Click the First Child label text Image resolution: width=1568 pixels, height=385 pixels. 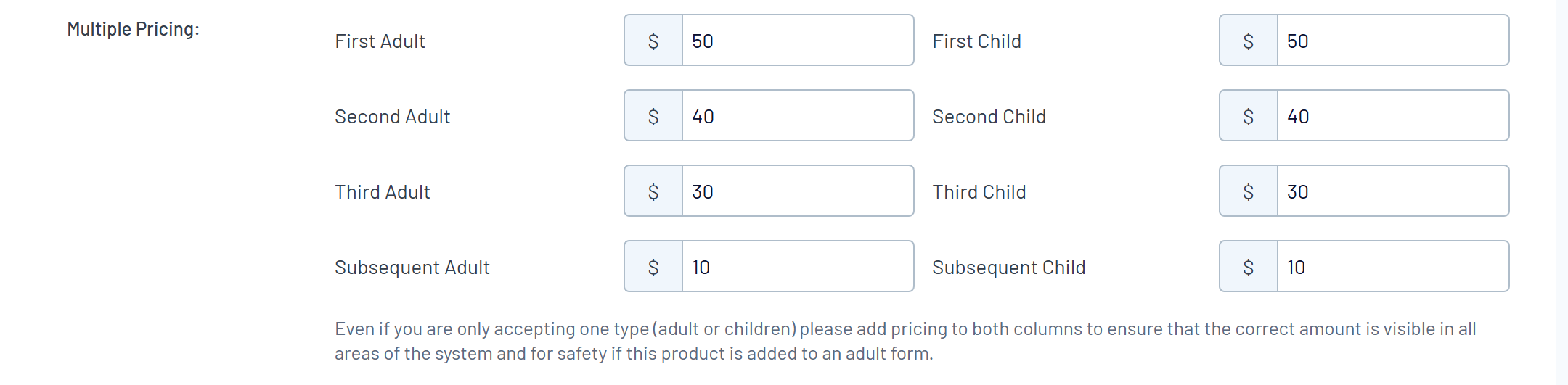[x=976, y=41]
